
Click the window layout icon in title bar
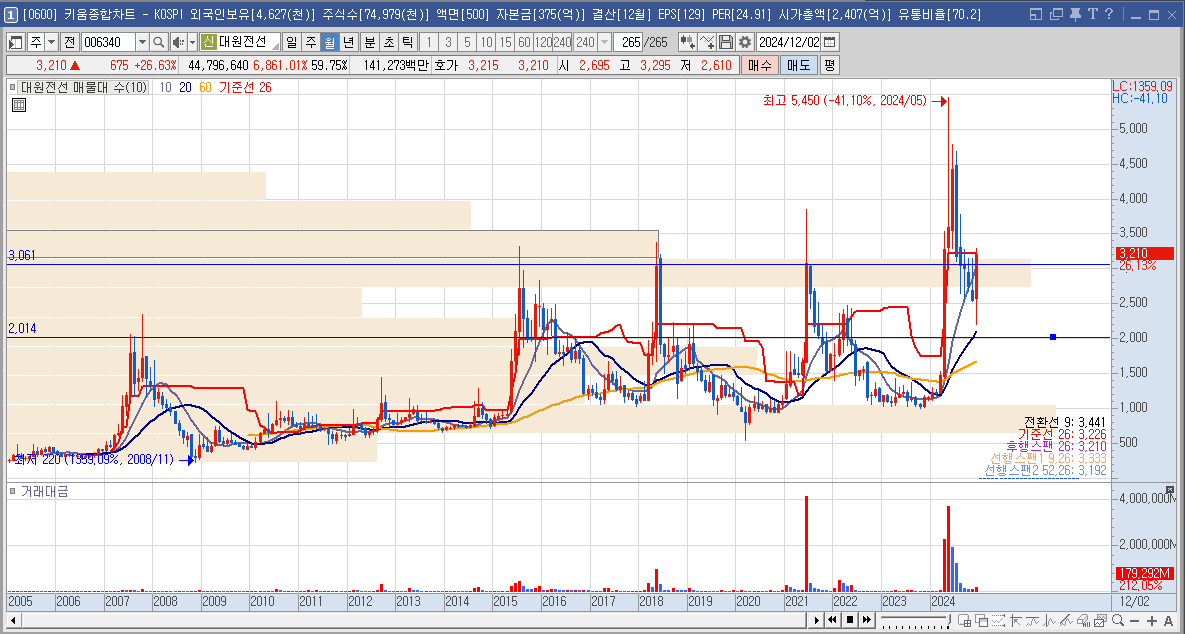point(1036,14)
